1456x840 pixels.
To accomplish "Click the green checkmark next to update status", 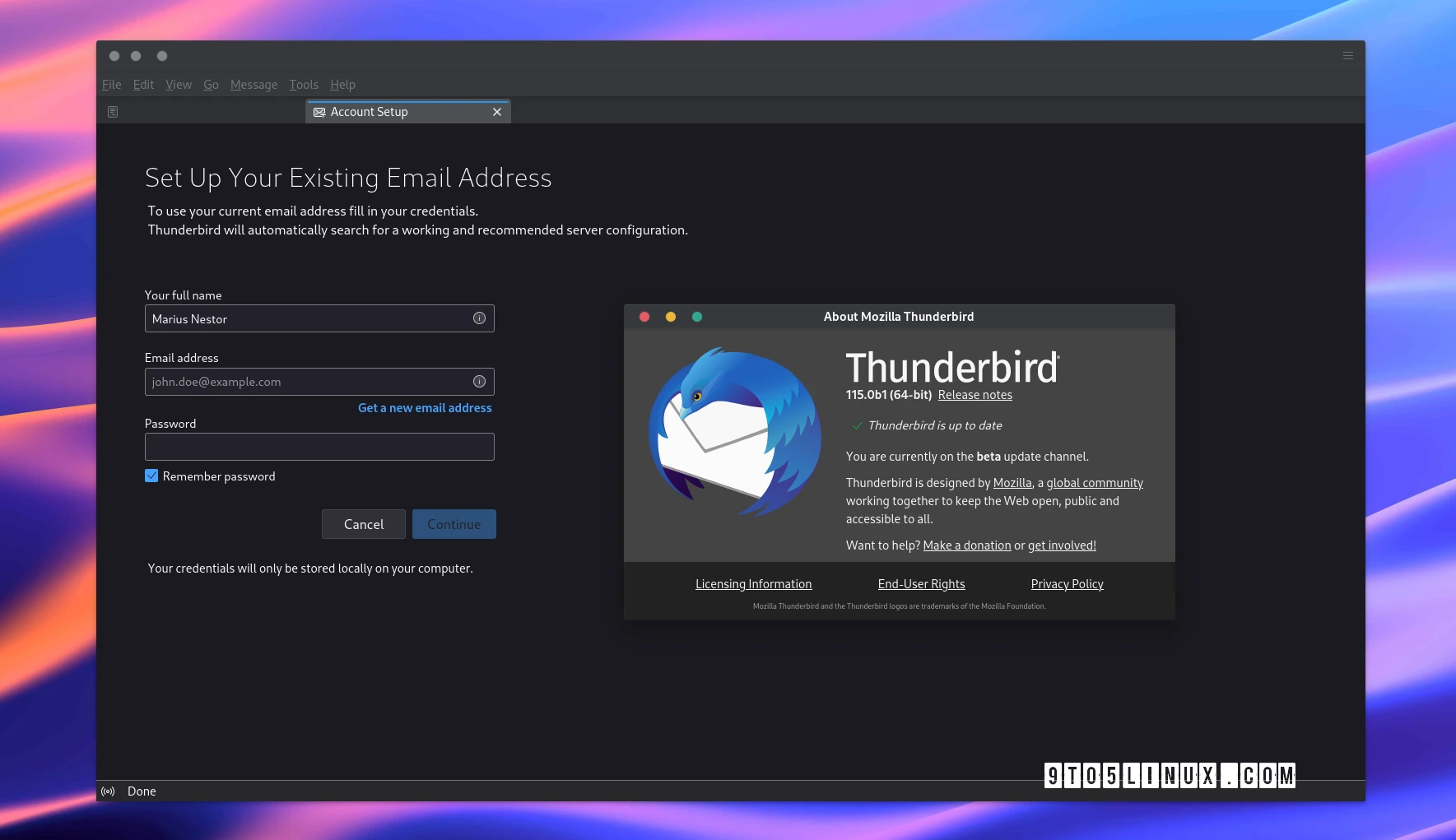I will tap(856, 426).
